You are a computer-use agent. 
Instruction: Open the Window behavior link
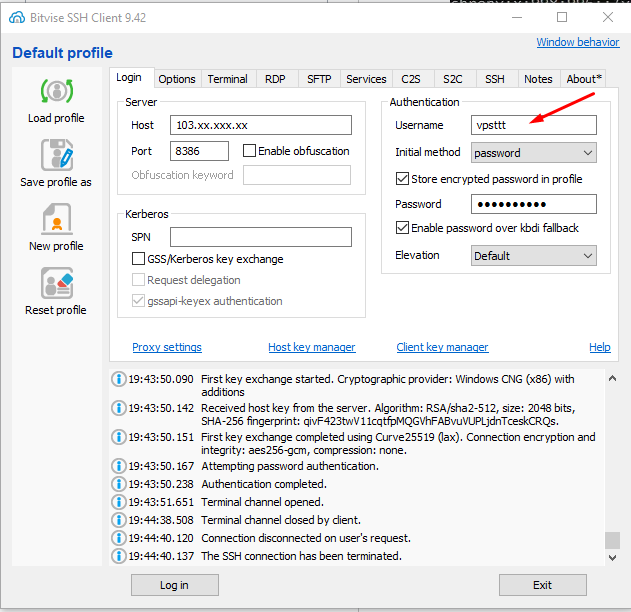tap(578, 42)
